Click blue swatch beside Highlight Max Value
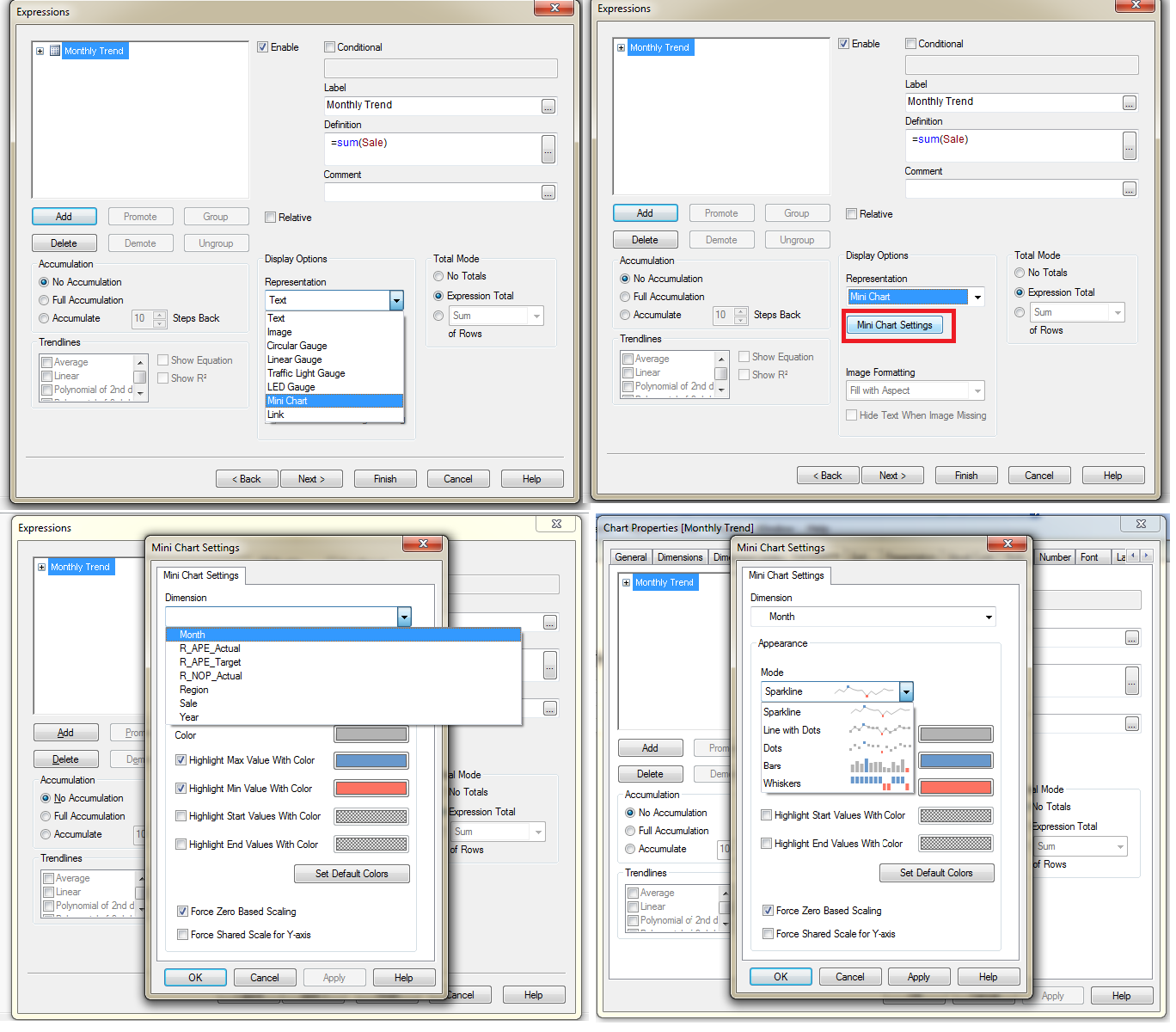 (x=371, y=761)
